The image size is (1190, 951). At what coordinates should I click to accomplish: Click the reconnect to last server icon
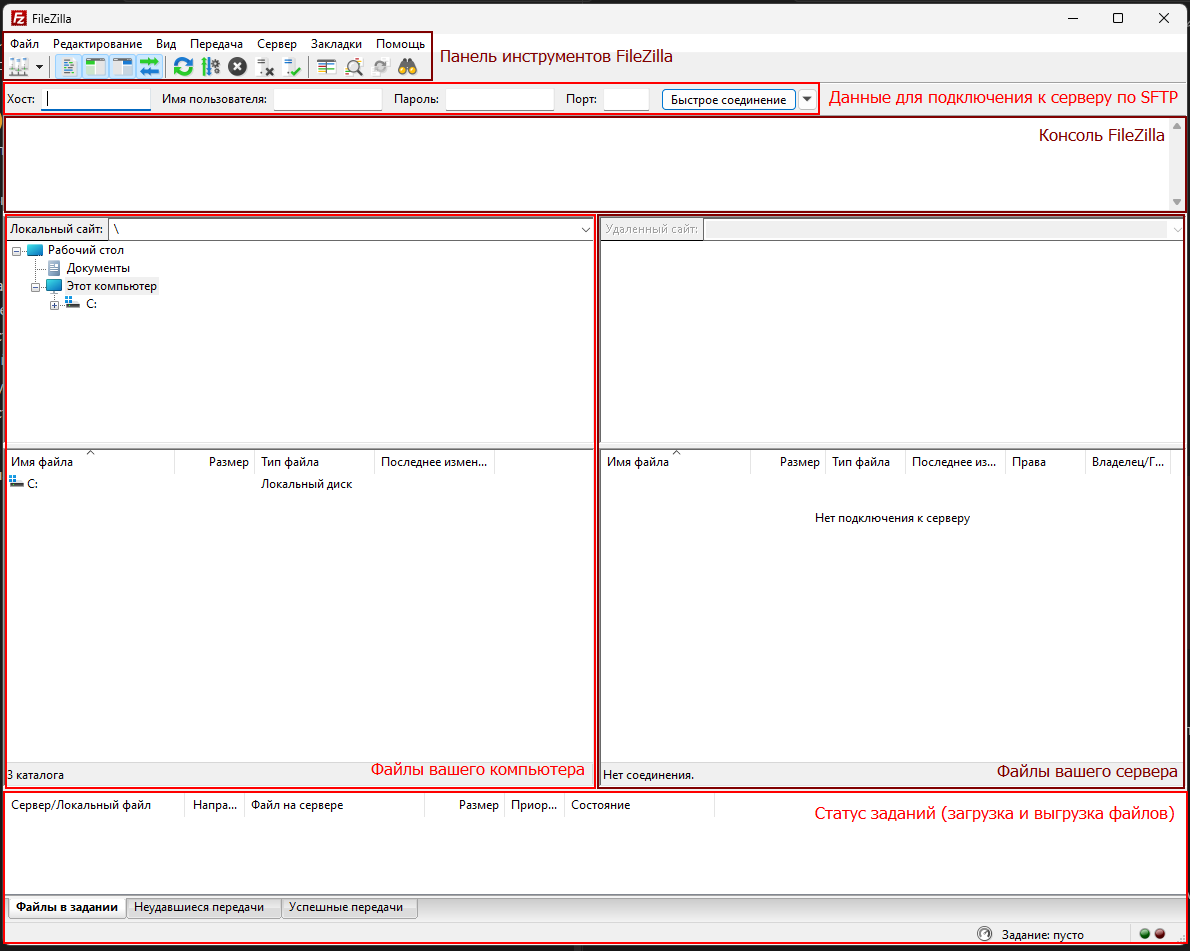click(x=292, y=67)
